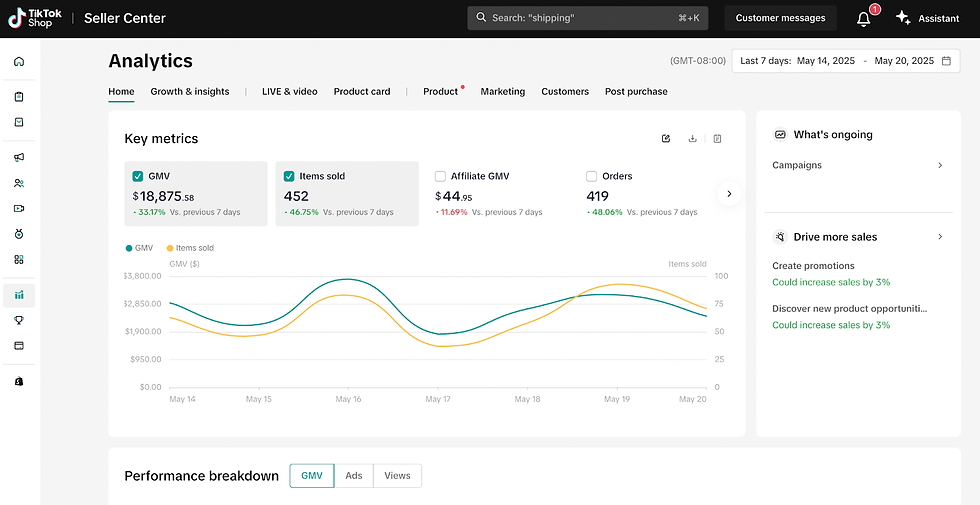Open the Product card tab

pos(362,91)
